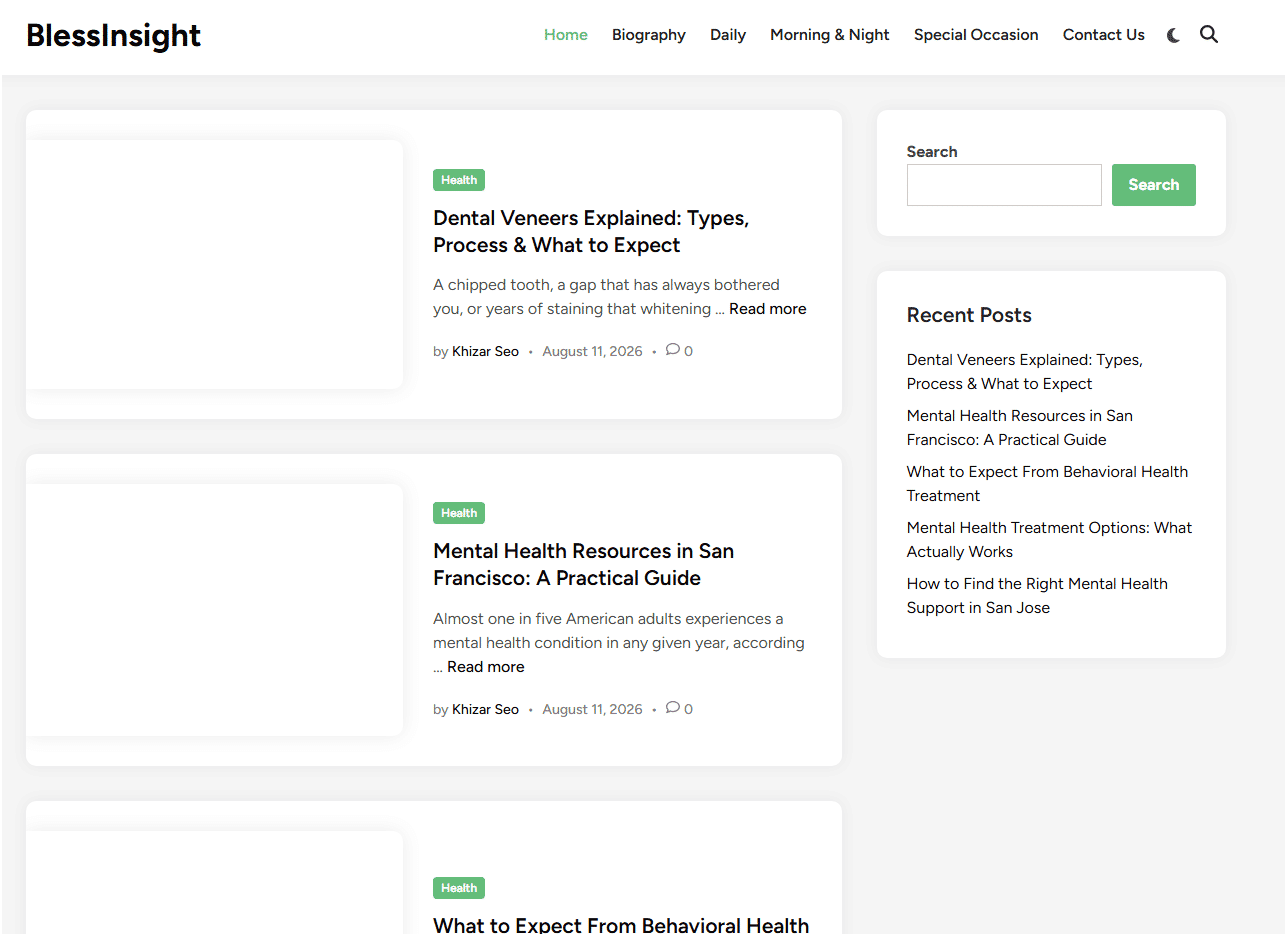Click Read more on Dental Veneers excerpt
Screen dimensions: 1287x936
tap(768, 309)
